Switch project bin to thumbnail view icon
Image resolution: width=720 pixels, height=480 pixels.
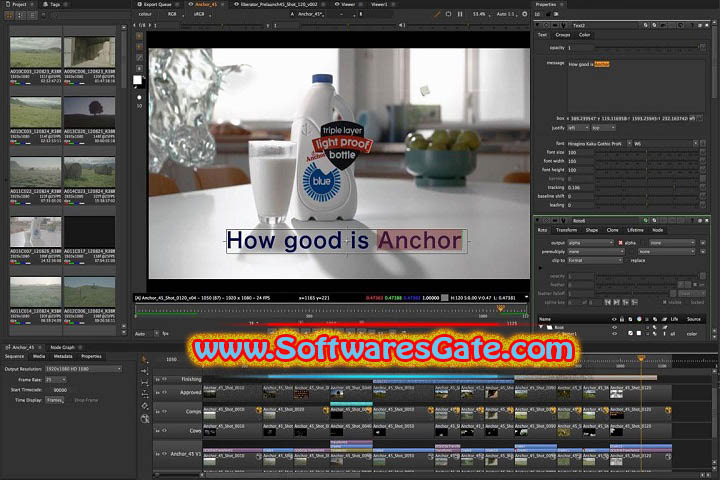pos(9,15)
